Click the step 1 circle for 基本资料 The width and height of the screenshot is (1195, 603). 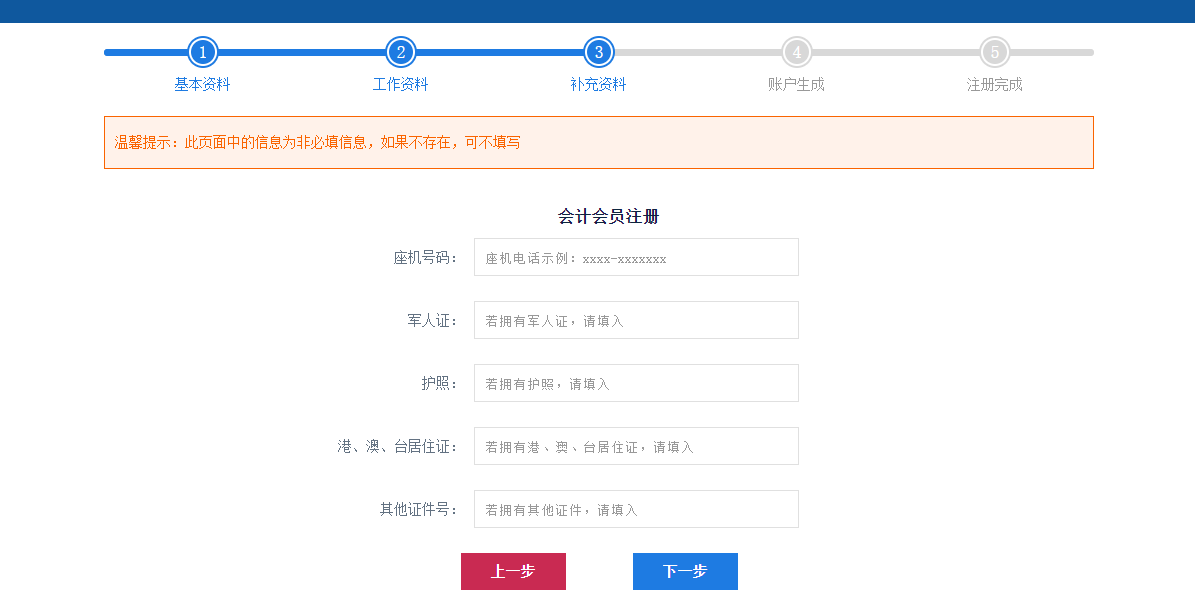click(x=203, y=52)
